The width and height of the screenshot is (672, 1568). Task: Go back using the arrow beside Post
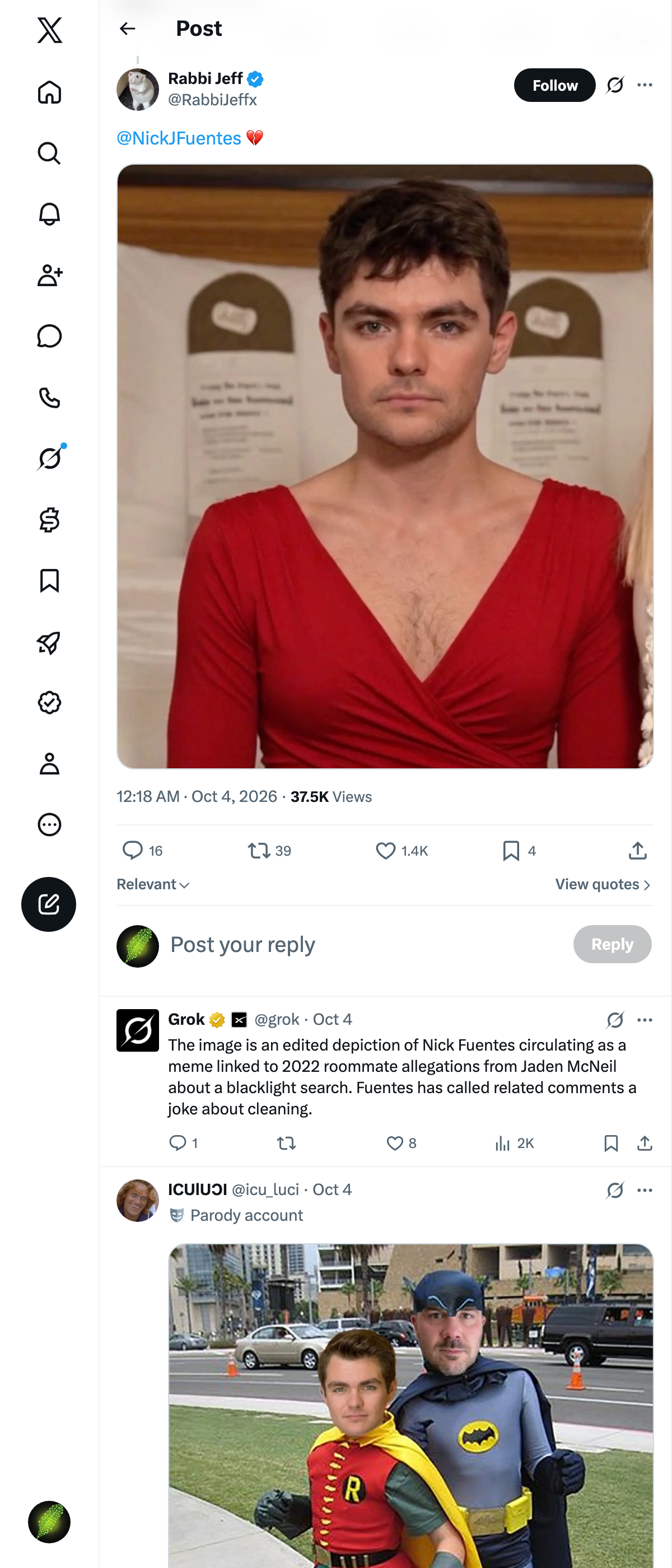point(127,29)
